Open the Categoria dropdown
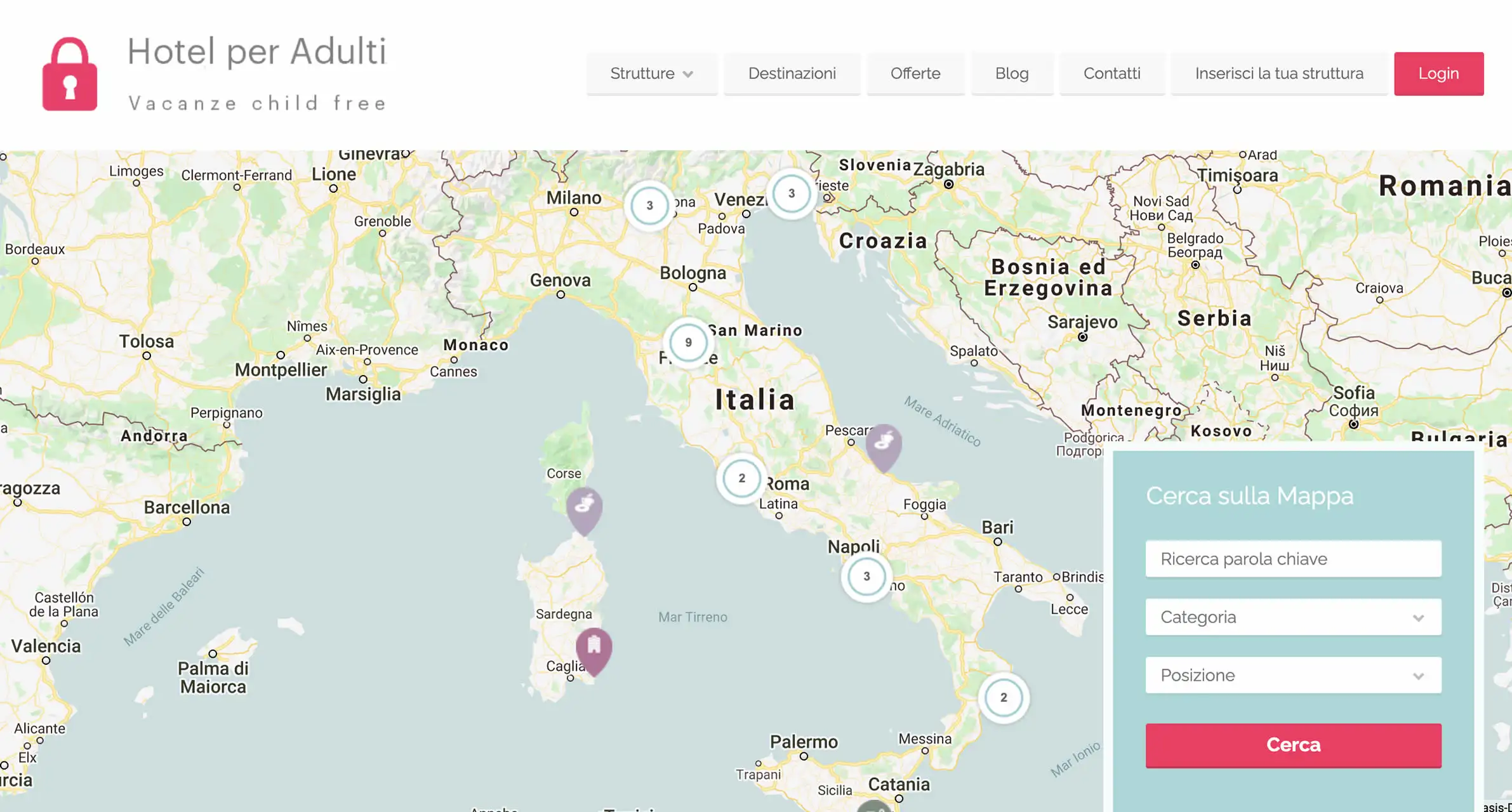This screenshot has width=1512, height=812. point(1293,617)
